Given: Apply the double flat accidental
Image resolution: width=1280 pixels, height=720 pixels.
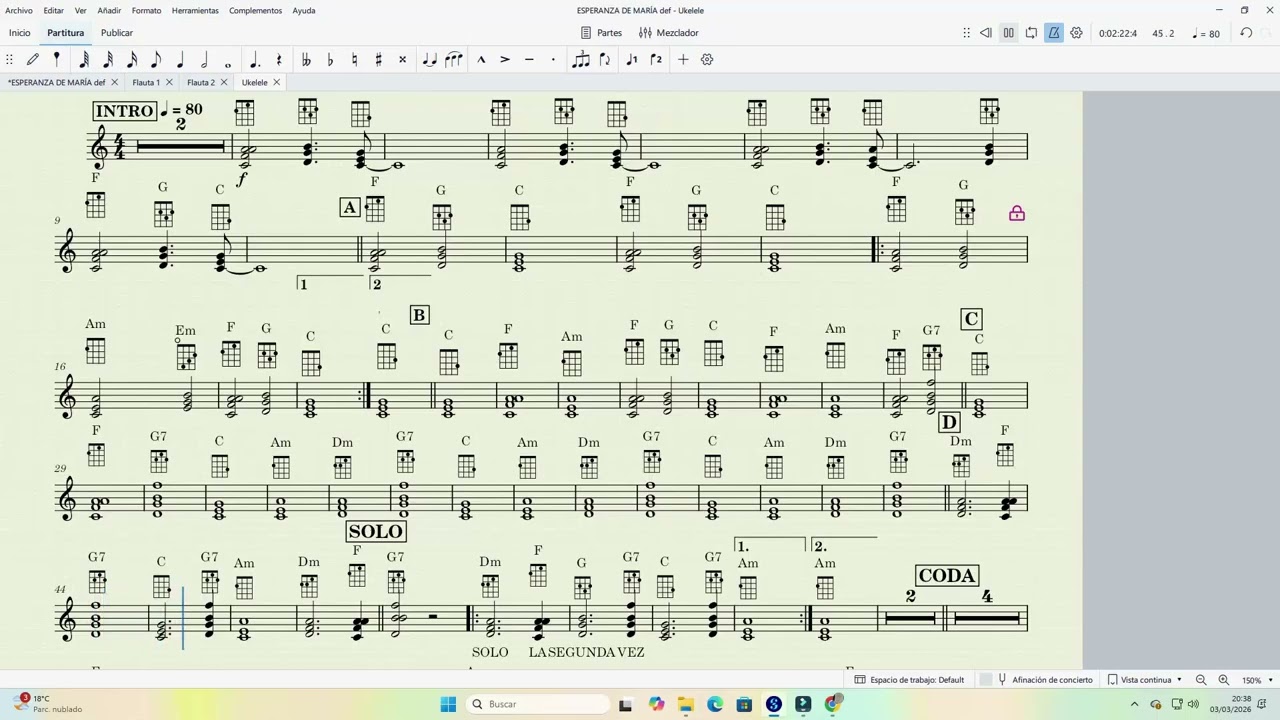Looking at the screenshot, I should (306, 60).
